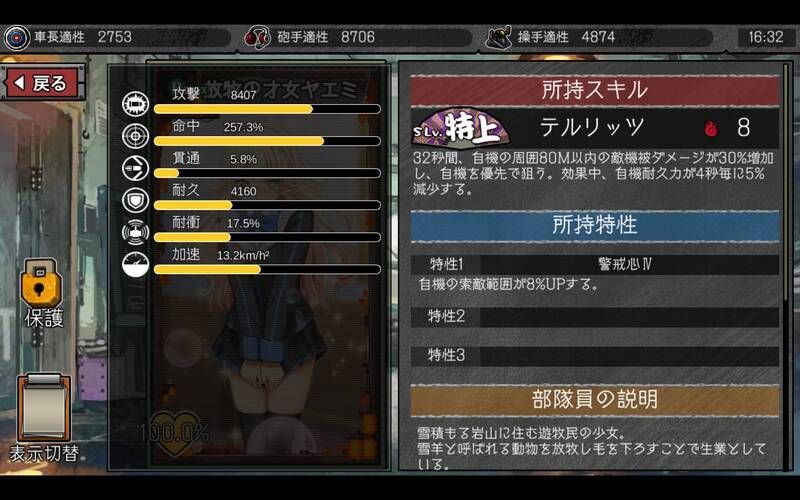Viewport: 800px width, 500px height.
Task: Select the 所持特性 blue header tab
Action: coord(595,225)
